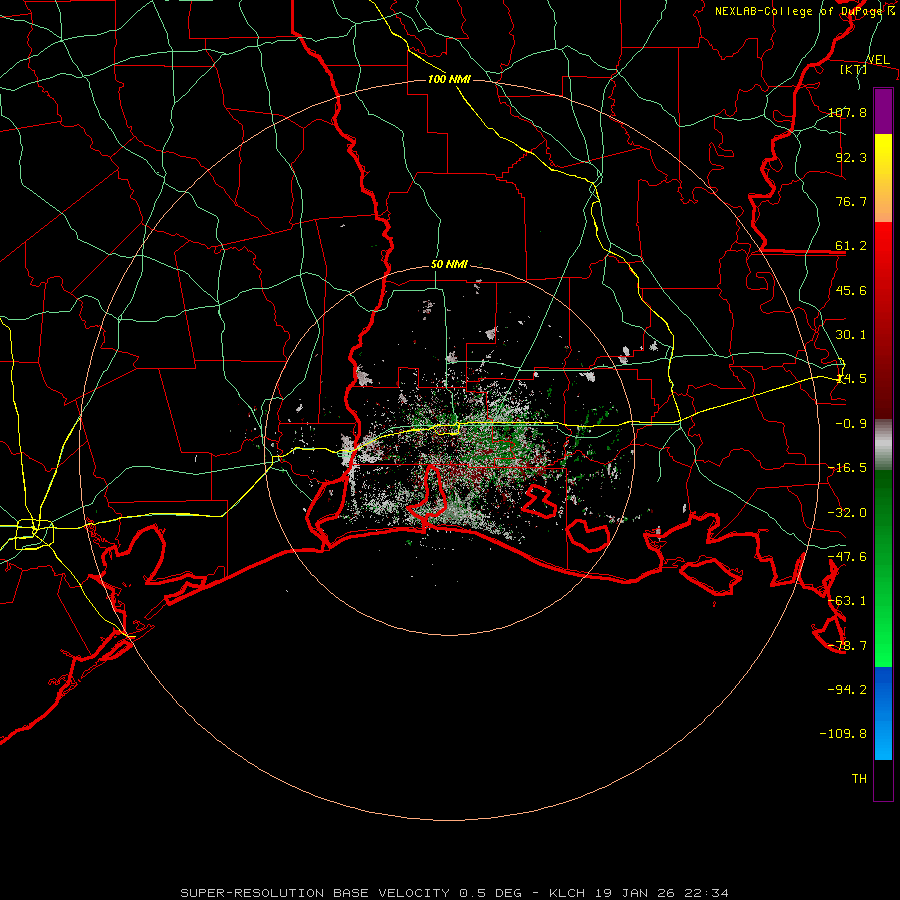
Task: Click the 14.5 scale value
Action: pyautogui.click(x=851, y=379)
